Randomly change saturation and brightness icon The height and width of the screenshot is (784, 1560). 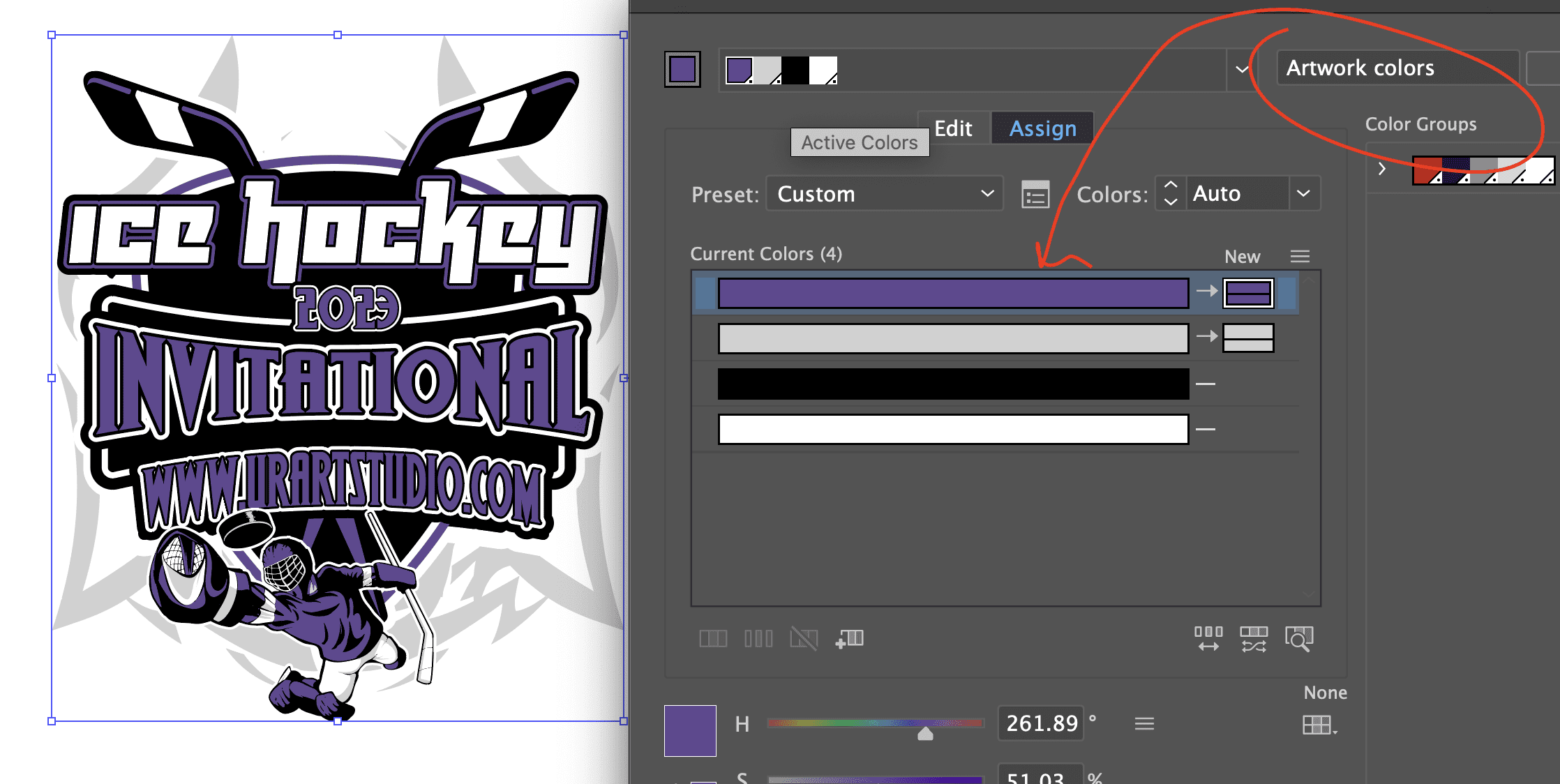(1254, 638)
